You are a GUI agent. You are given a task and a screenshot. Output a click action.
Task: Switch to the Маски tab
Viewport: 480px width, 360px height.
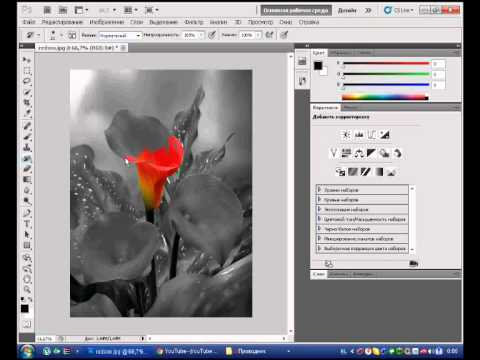point(350,107)
